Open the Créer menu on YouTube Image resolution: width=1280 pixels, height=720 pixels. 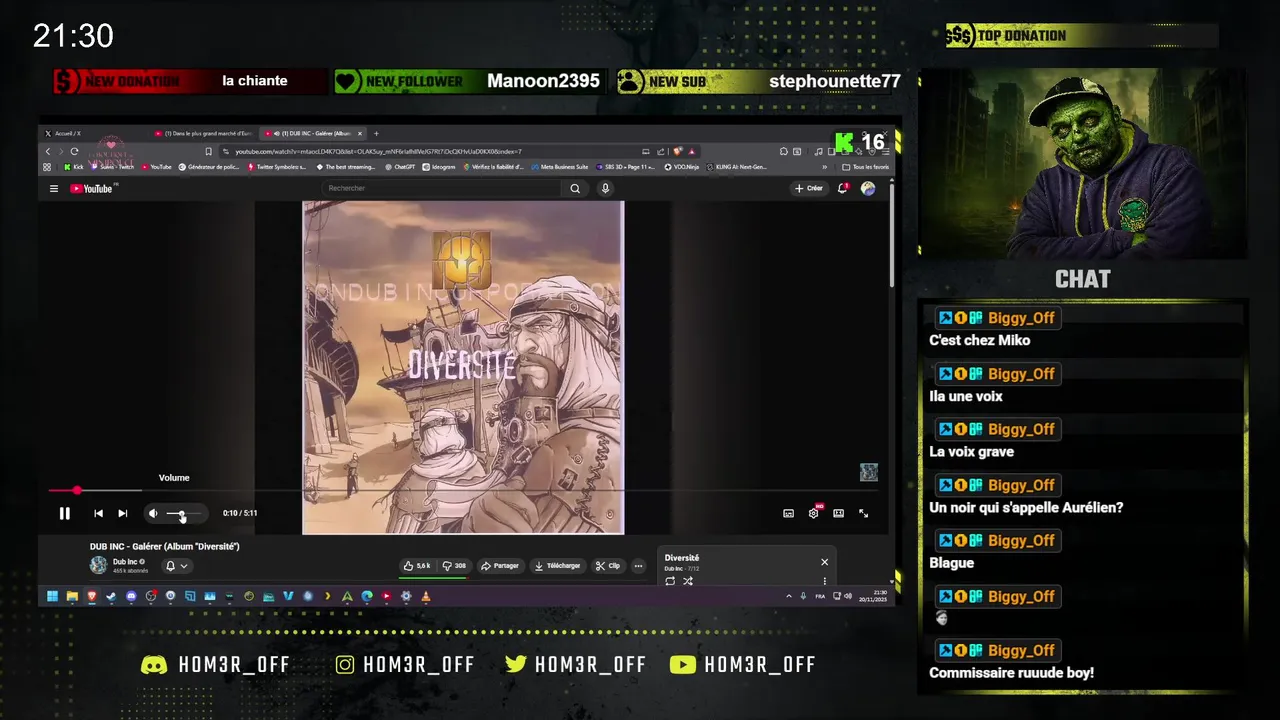tap(809, 188)
